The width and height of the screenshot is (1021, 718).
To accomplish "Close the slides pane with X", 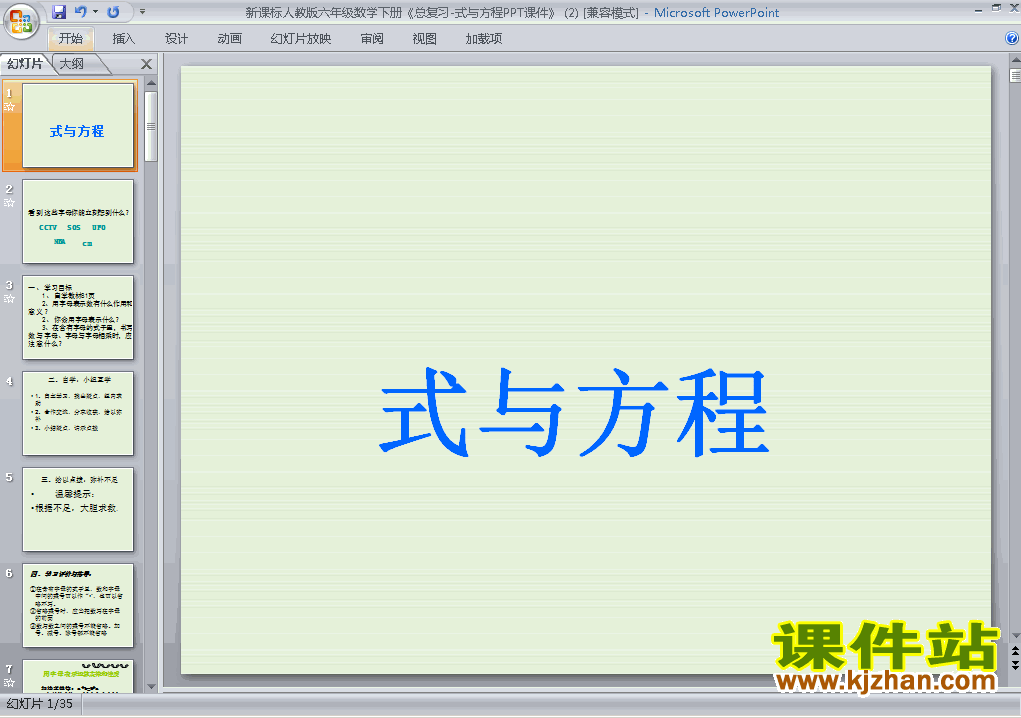I will coord(146,64).
